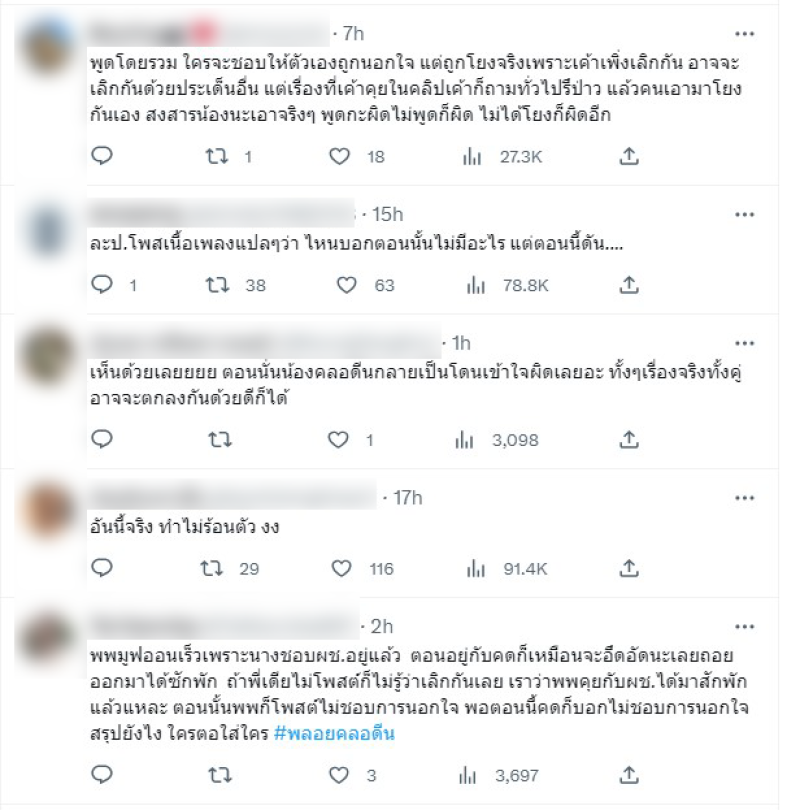The height and width of the screenshot is (810, 800).
Task: Open more options on the 15h tweet
Action: pos(744,214)
